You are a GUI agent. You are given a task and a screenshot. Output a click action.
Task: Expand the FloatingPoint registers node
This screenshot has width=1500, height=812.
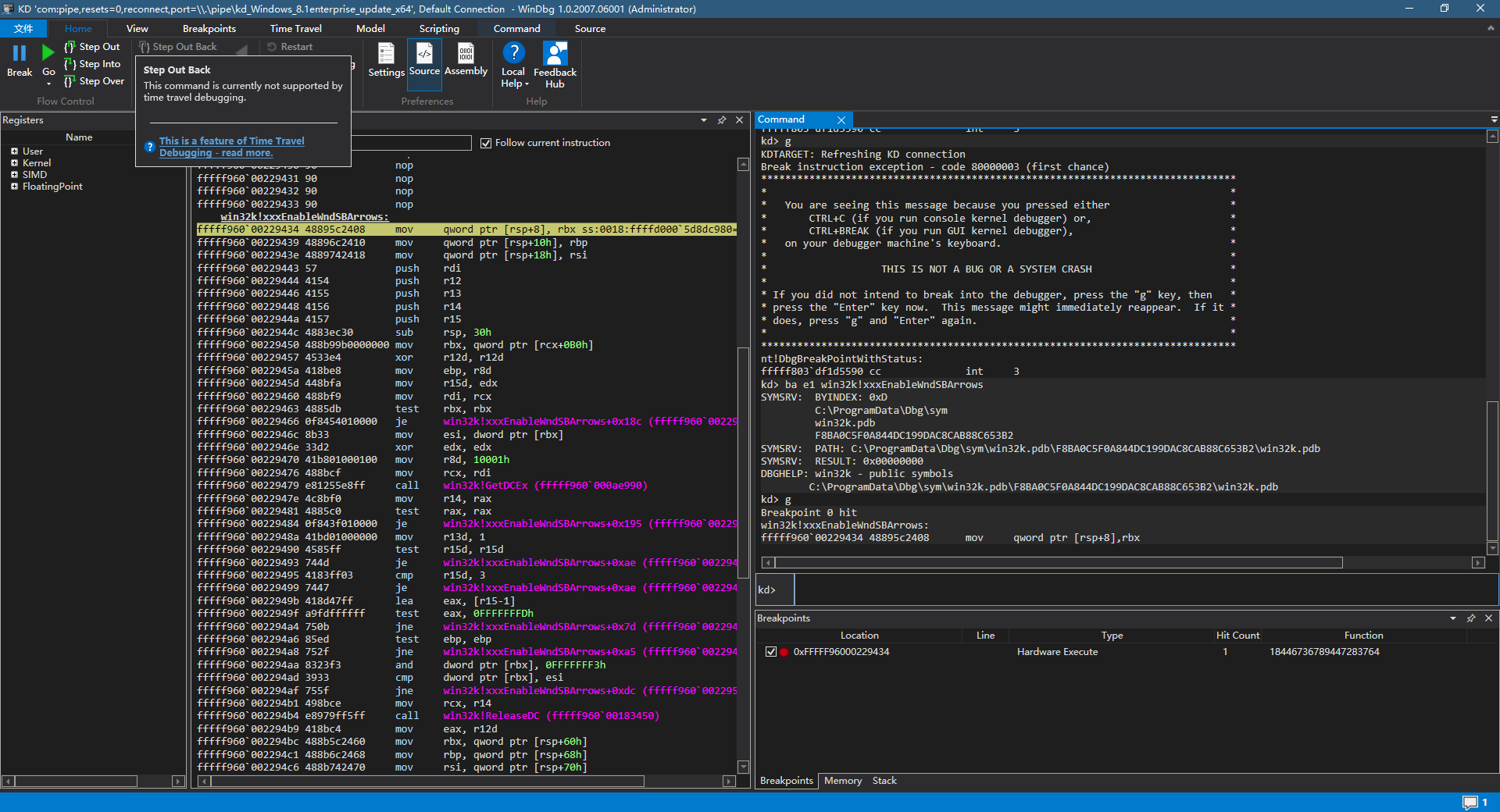[x=14, y=187]
